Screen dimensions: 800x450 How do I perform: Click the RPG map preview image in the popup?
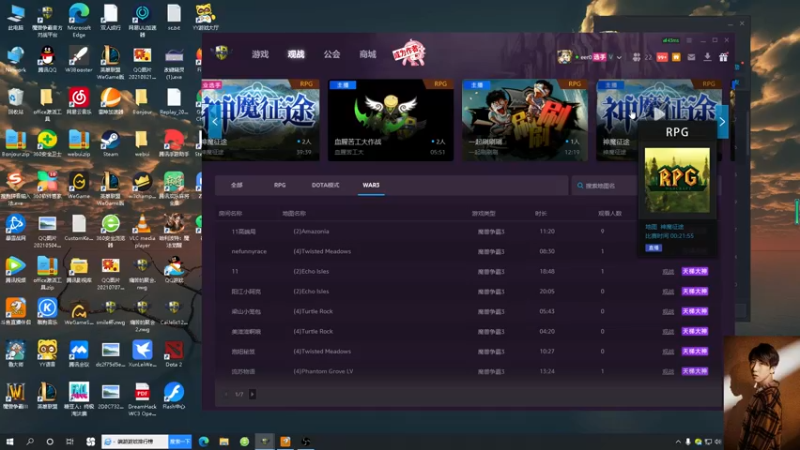(677, 180)
